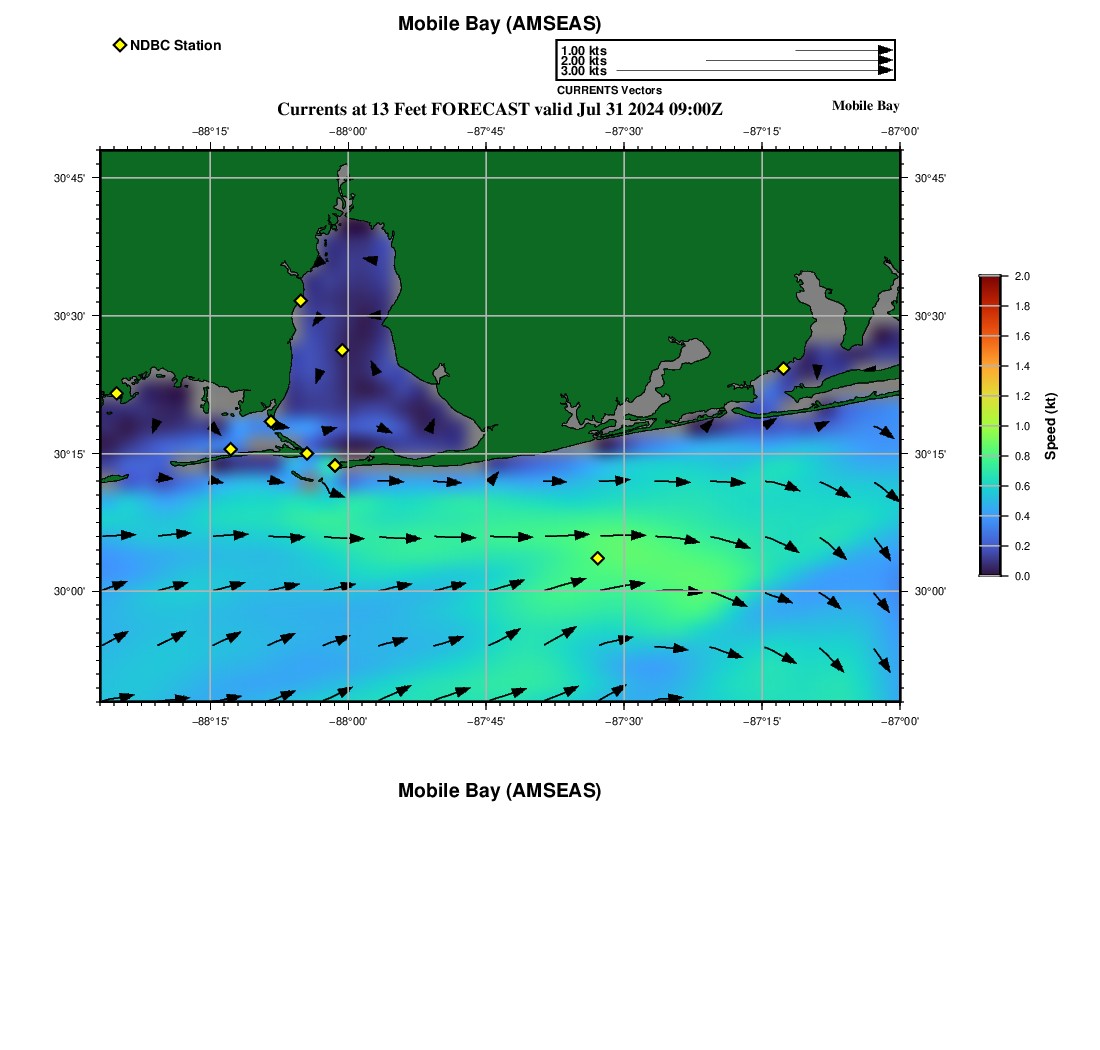Click the top 'Mobile Bay (AMSEAS)' title
The image size is (1100, 1050).
499,24
